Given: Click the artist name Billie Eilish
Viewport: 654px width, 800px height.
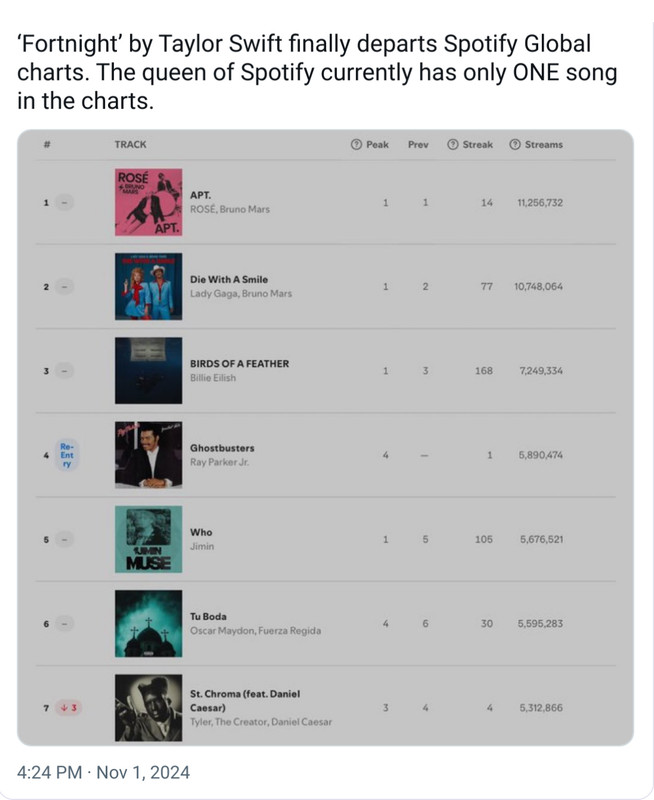Looking at the screenshot, I should [213, 378].
